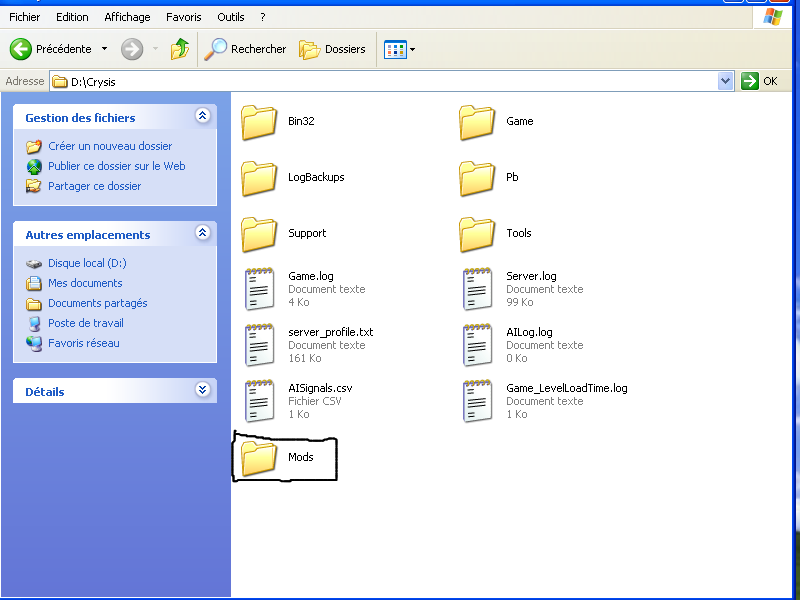Open the Rechercher search tool
The image size is (800, 600).
(x=245, y=49)
